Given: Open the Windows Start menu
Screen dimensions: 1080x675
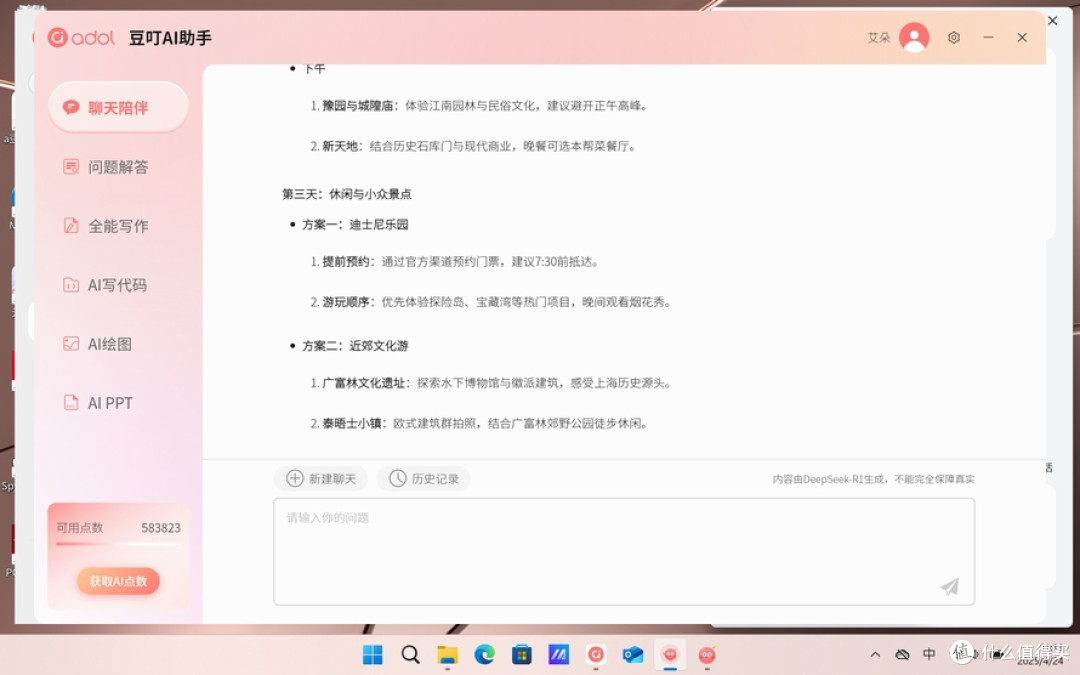Looking at the screenshot, I should pos(373,654).
